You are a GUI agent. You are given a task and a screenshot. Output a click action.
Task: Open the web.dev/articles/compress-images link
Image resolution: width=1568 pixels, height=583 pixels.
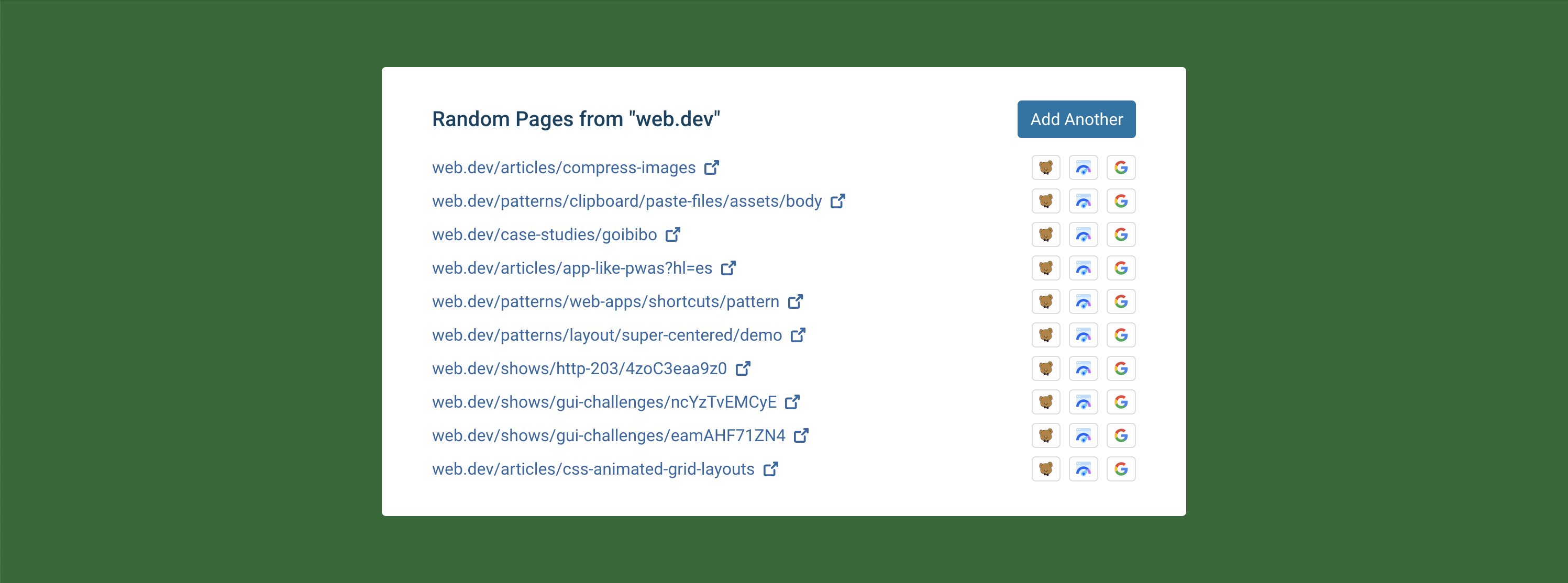(575, 167)
